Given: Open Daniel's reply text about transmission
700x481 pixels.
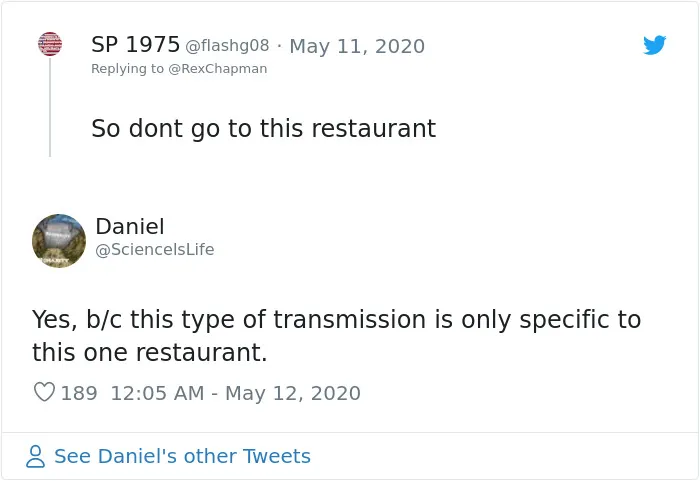Looking at the screenshot, I should (x=337, y=335).
